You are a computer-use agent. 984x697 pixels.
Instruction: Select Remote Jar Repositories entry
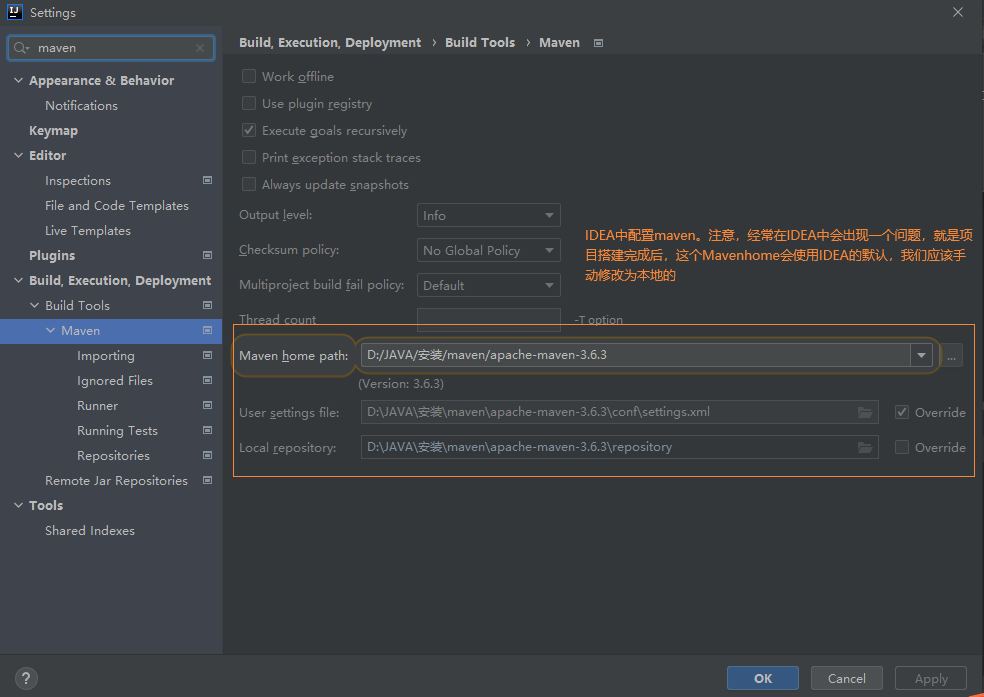116,481
